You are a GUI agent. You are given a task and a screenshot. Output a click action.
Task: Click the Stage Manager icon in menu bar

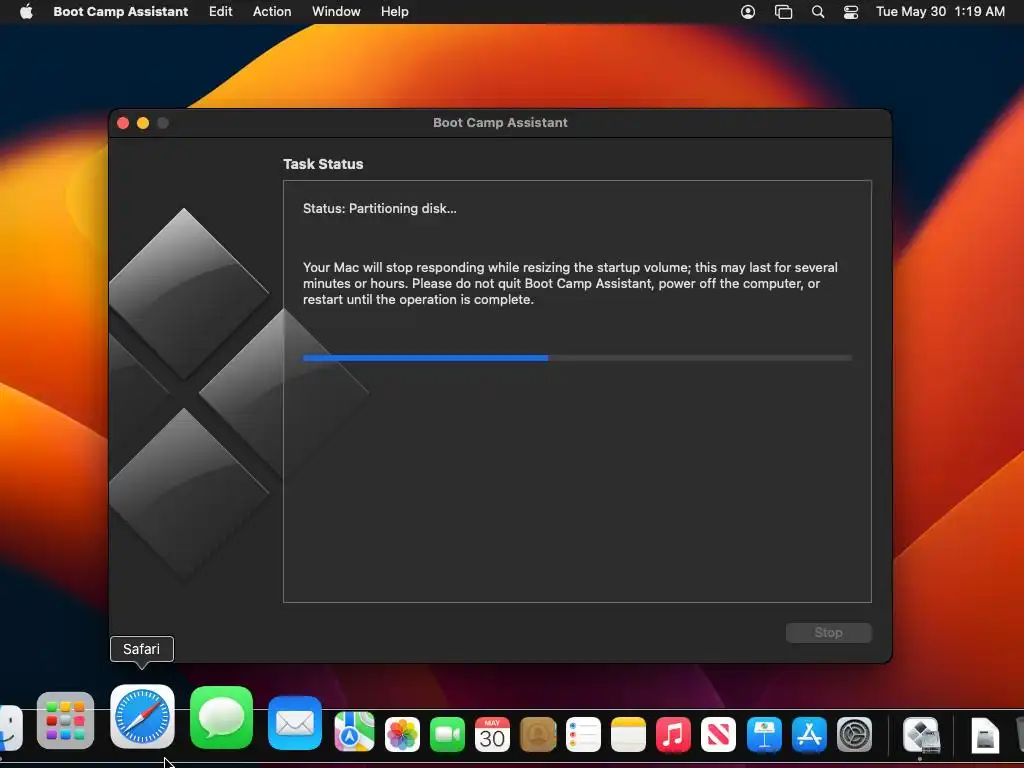tap(783, 12)
